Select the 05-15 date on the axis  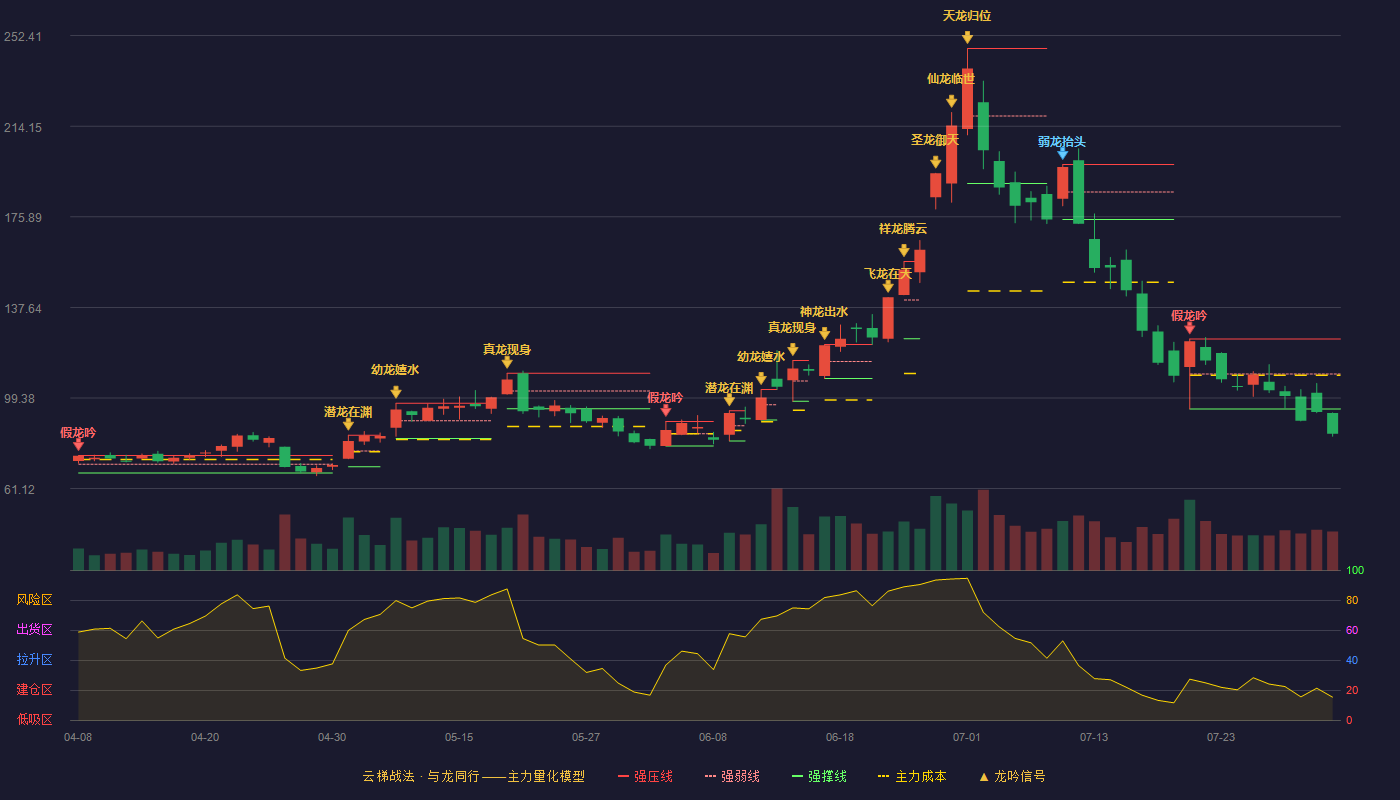pos(459,737)
